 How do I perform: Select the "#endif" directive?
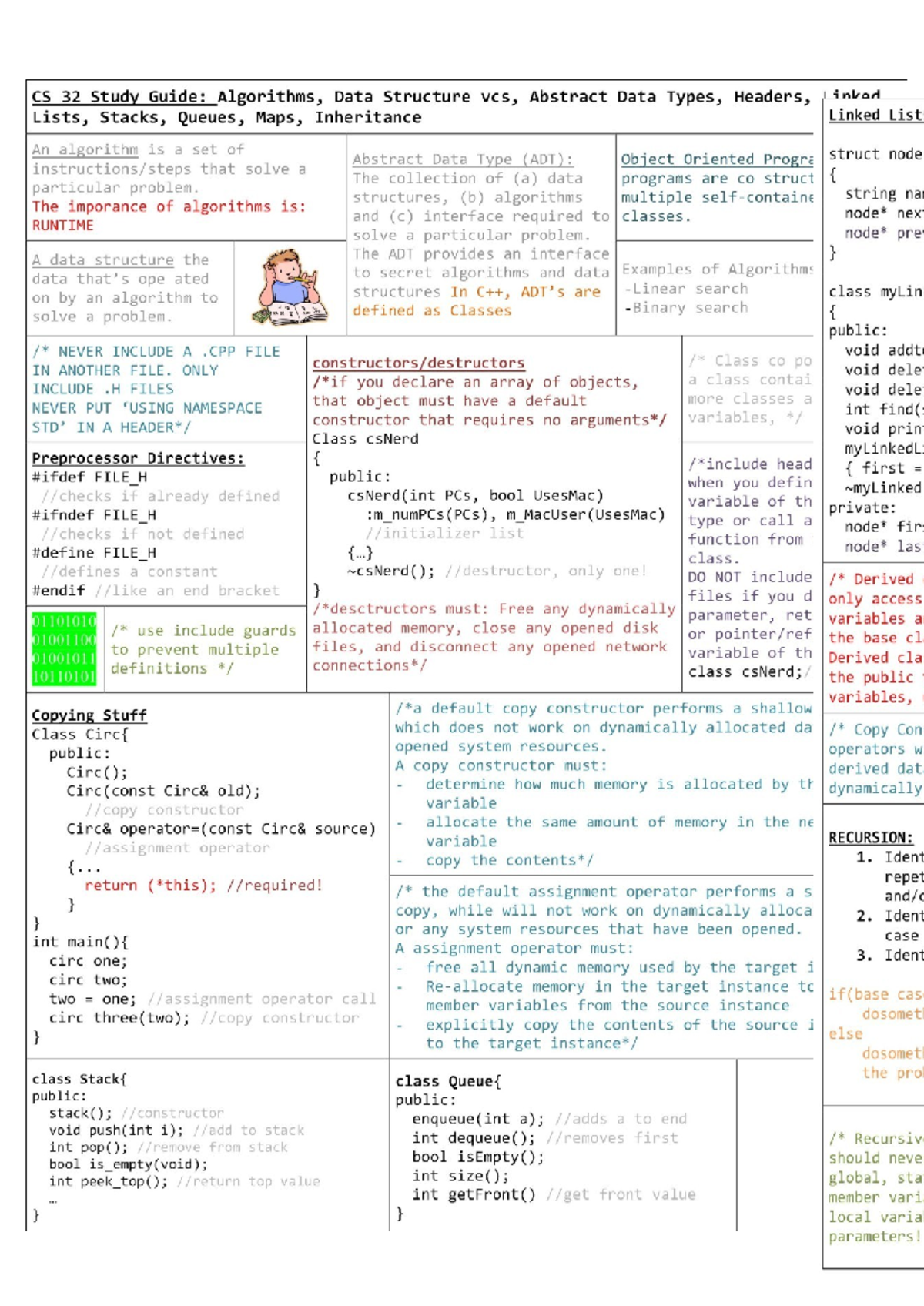59,591
